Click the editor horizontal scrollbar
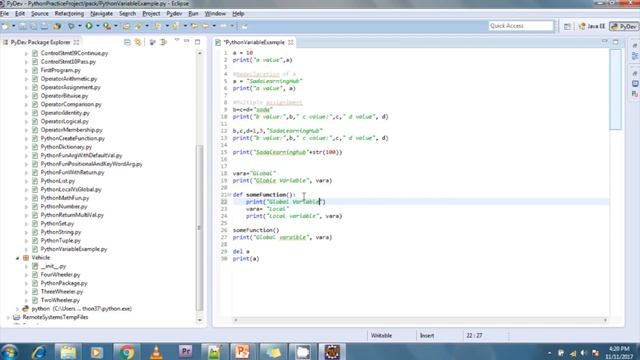Image resolution: width=640 pixels, height=360 pixels. [420, 320]
